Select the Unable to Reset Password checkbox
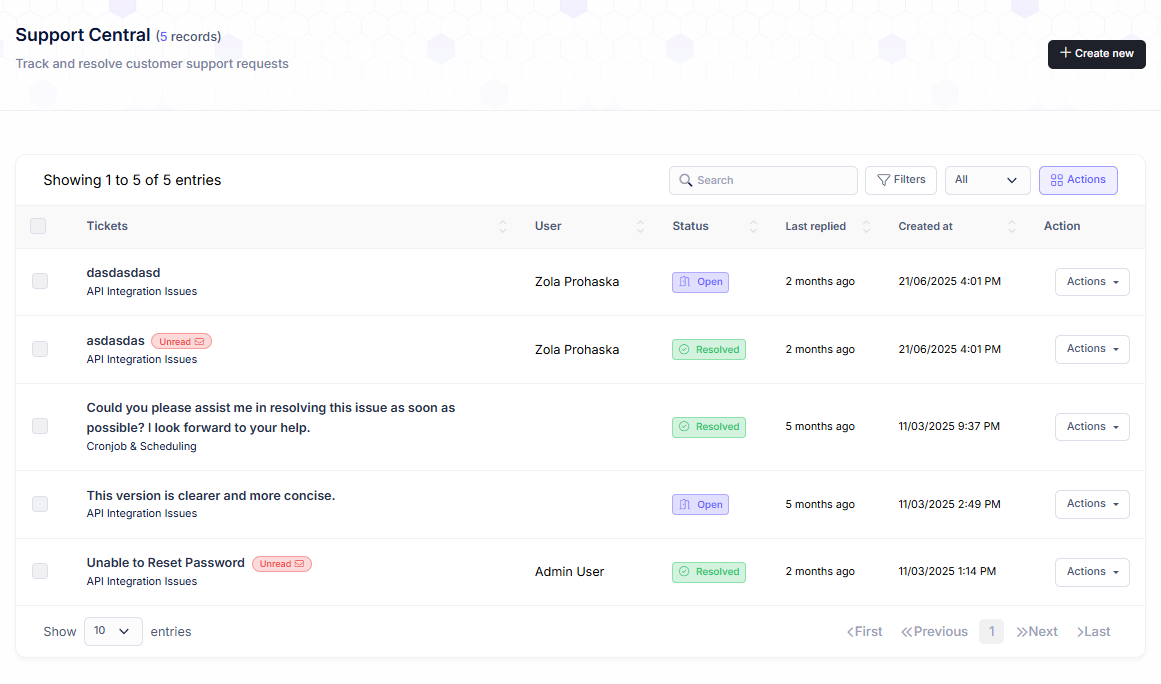Image resolution: width=1161 pixels, height=684 pixels. pos(40,571)
